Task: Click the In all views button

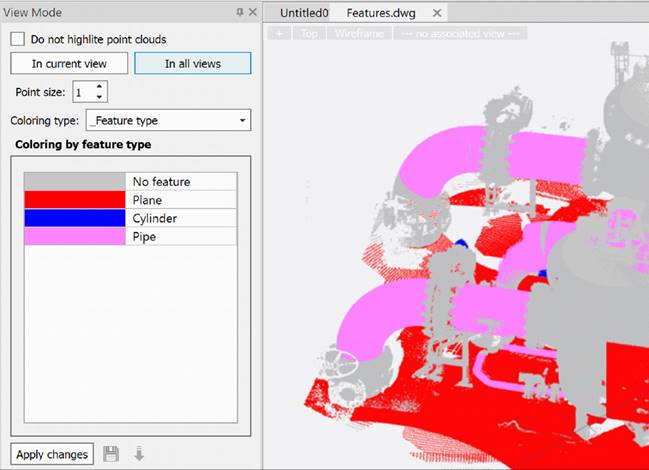Action: point(192,63)
